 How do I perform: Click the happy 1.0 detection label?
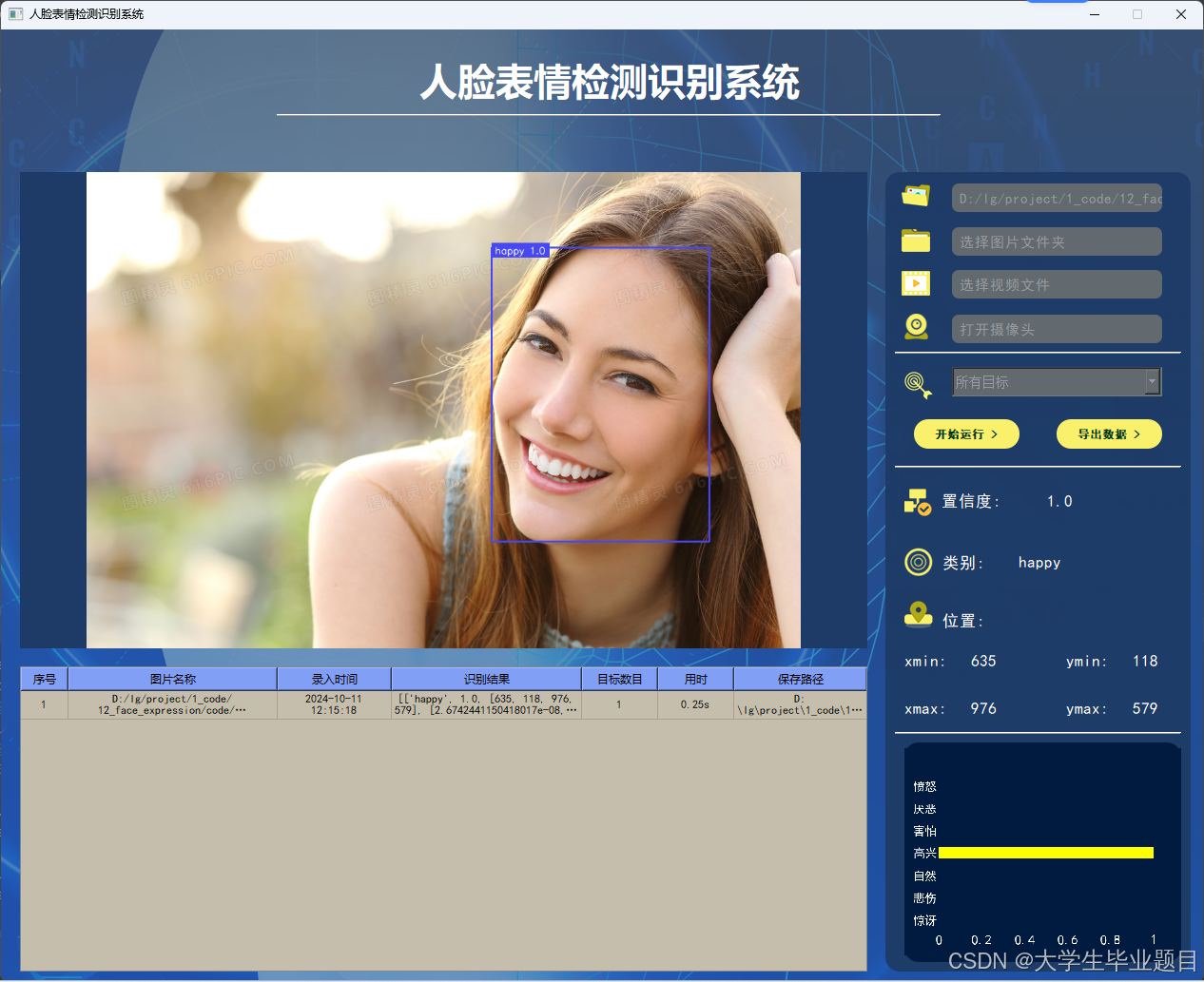coord(520,251)
